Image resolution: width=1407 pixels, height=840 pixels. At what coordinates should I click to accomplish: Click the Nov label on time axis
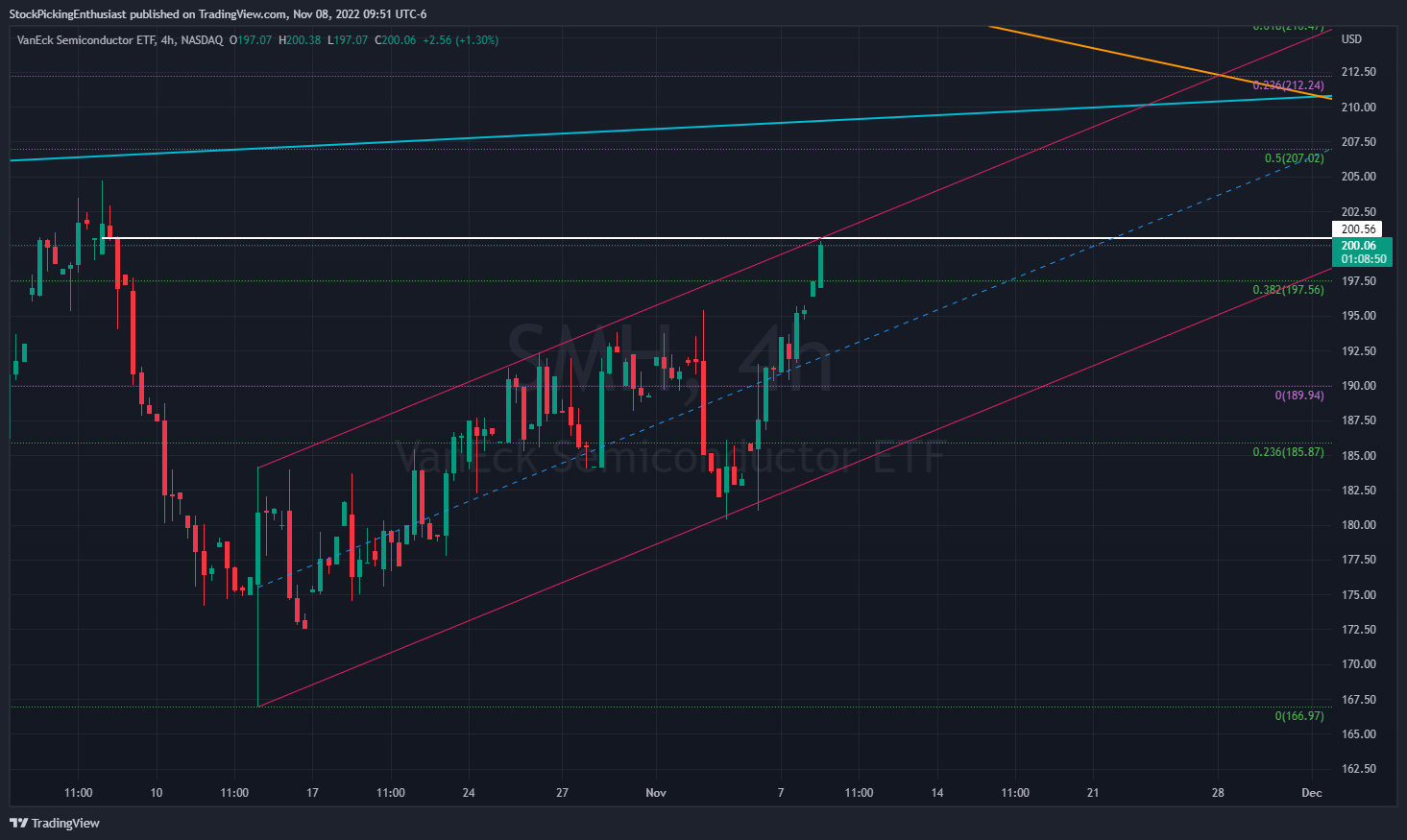(656, 793)
